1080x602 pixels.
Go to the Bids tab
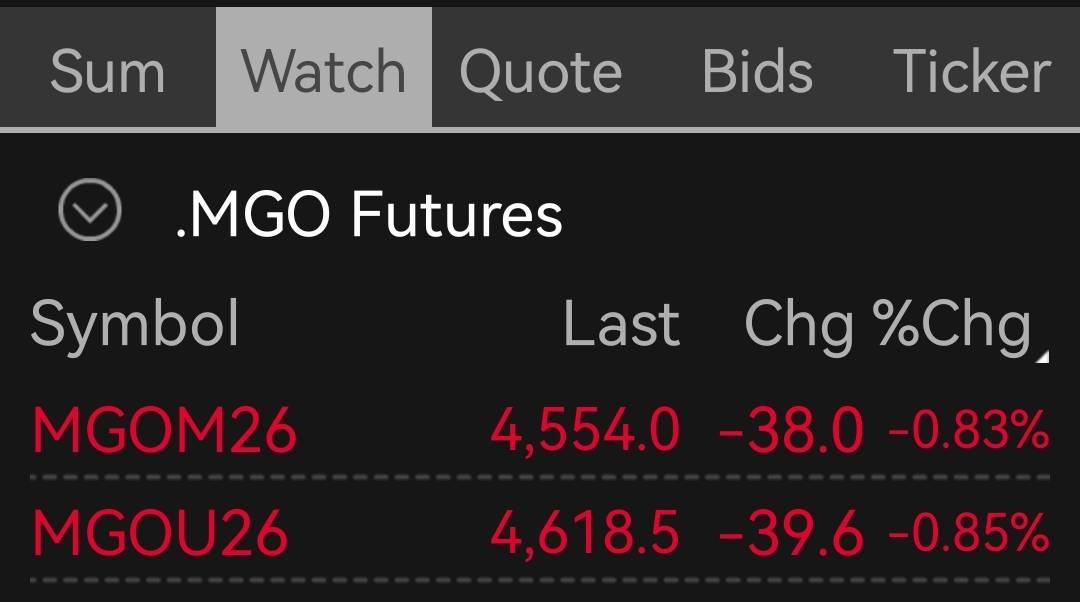pyautogui.click(x=756, y=72)
